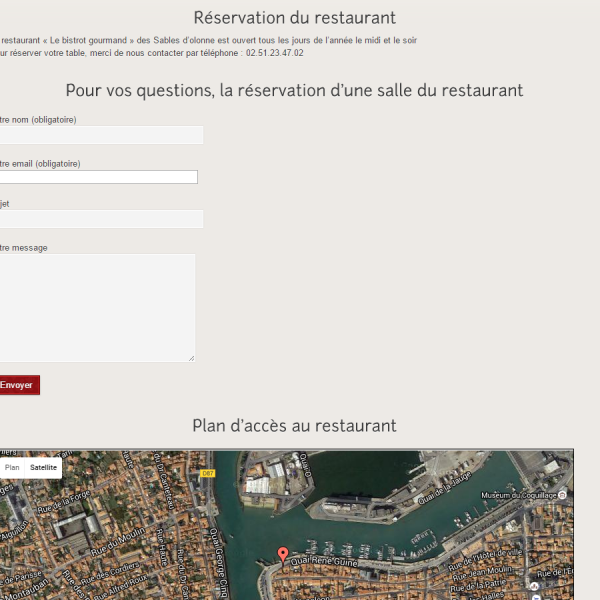Select the subject (sujet) text field
This screenshot has height=600, width=600.
100,219
